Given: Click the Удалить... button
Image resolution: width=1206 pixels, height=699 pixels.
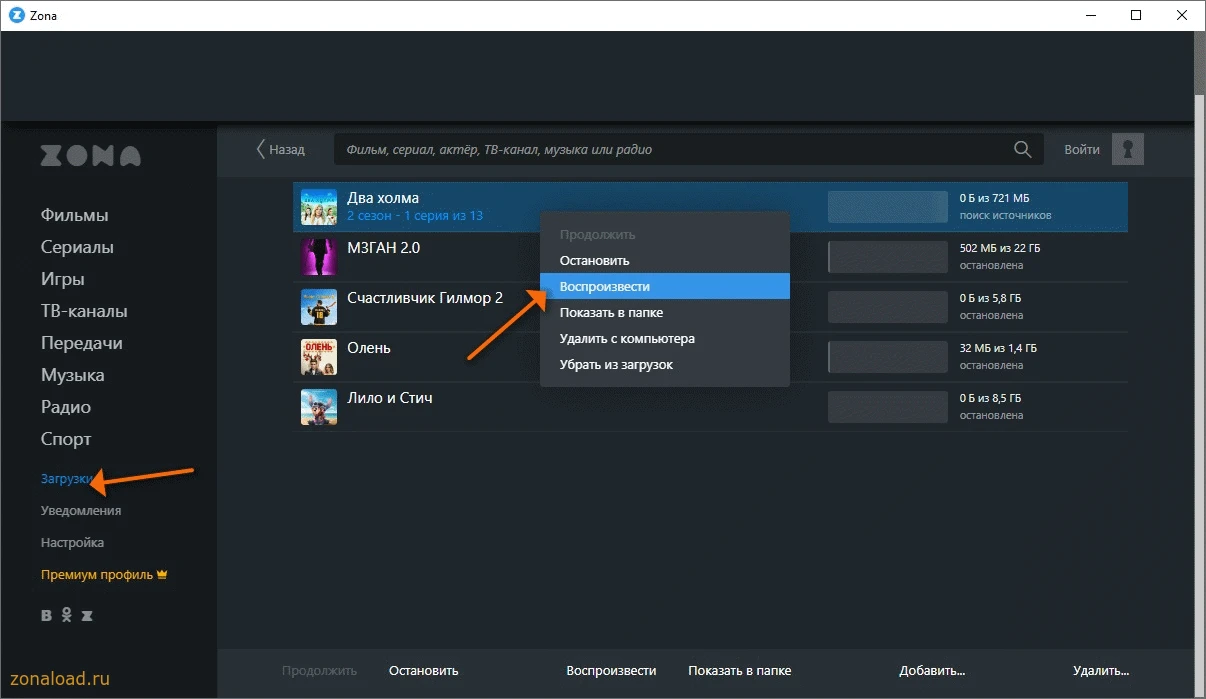Looking at the screenshot, I should 1101,671.
